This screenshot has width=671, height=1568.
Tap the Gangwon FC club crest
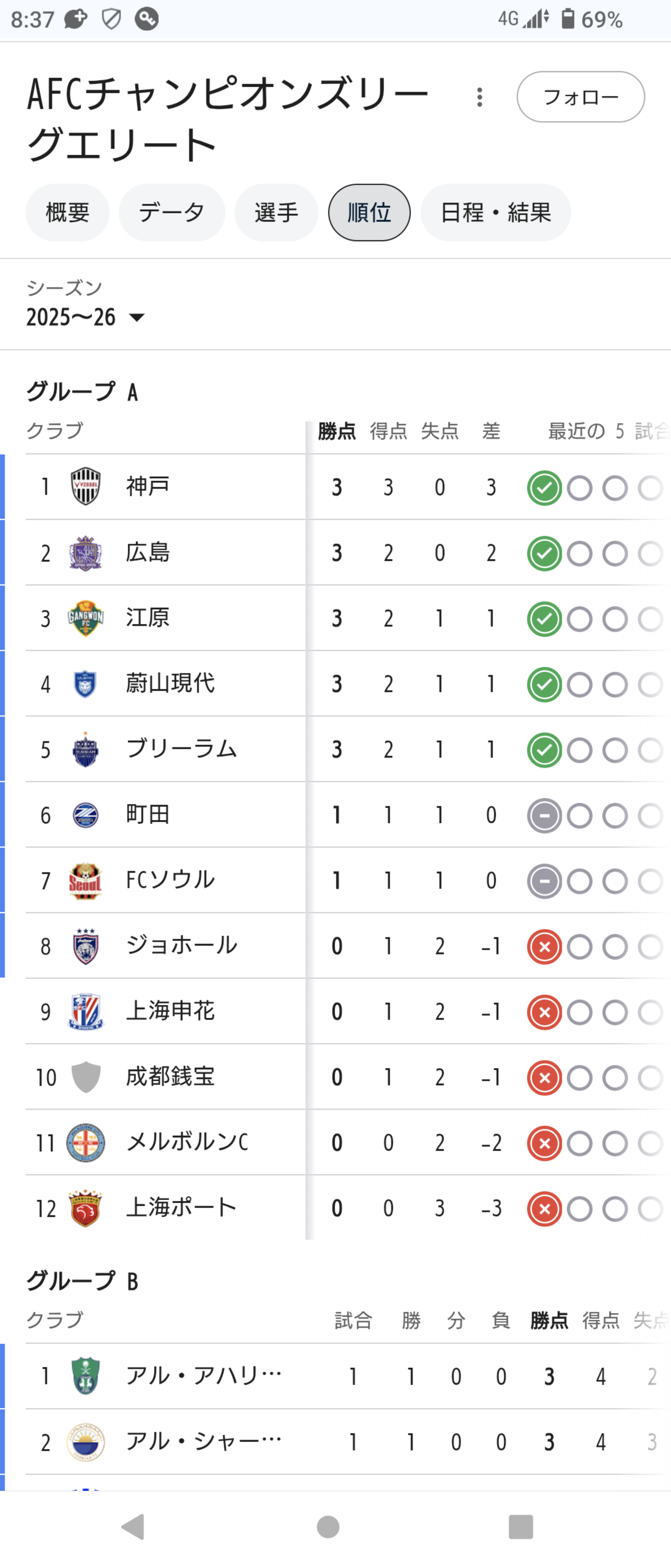pos(85,618)
